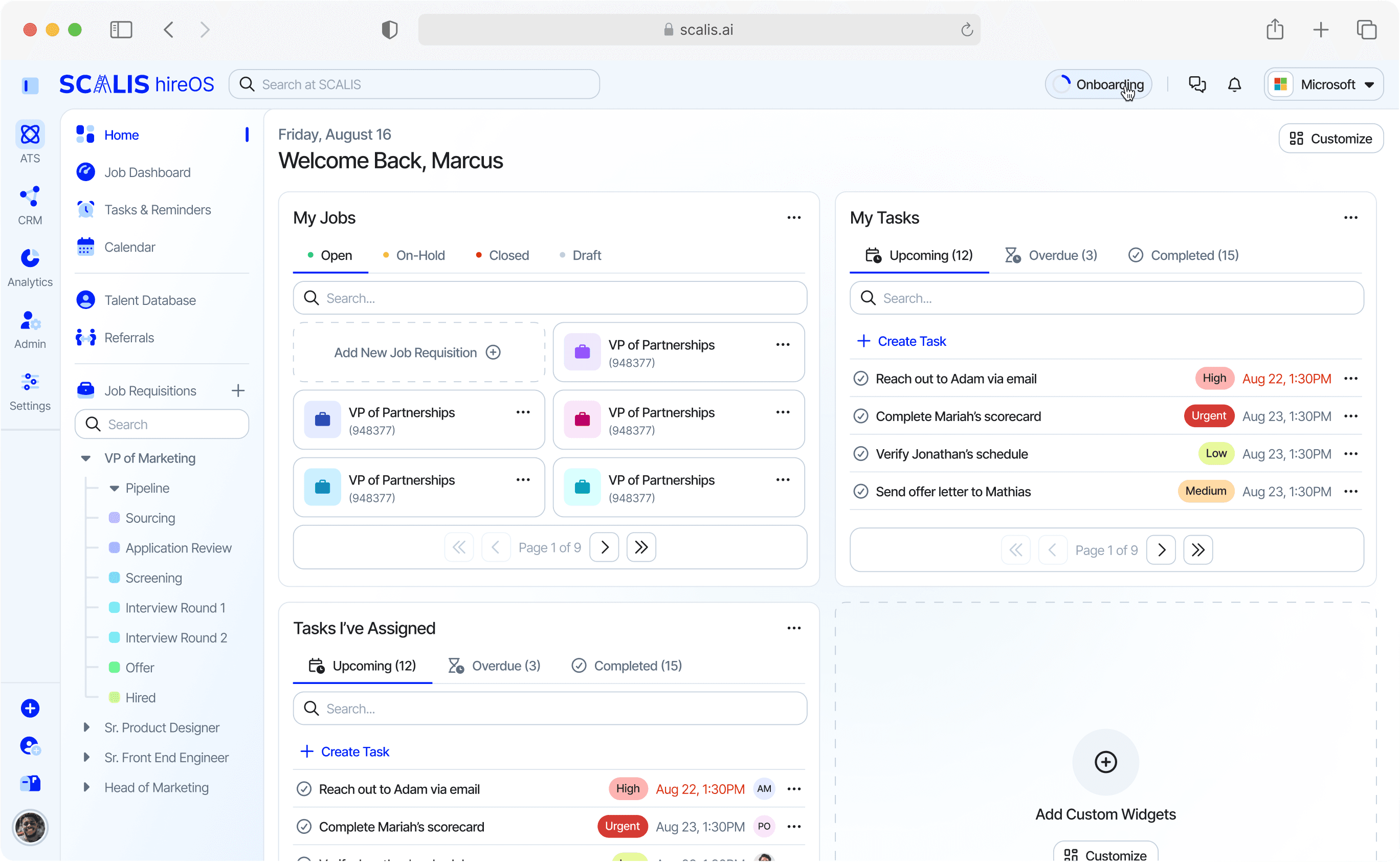Mark Complete Mariah's scorecard complete in My Tasks
The width and height of the screenshot is (1400, 862).
861,416
